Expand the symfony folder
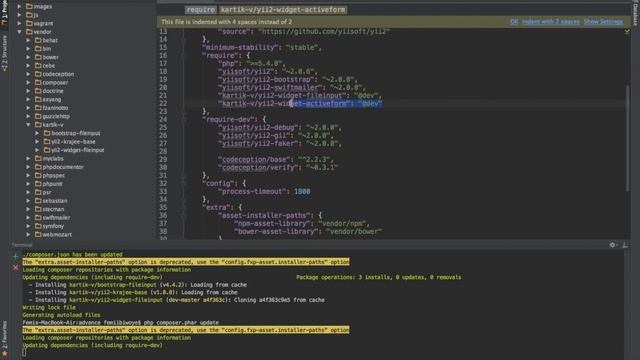This screenshot has width=640, height=360. coord(28,226)
